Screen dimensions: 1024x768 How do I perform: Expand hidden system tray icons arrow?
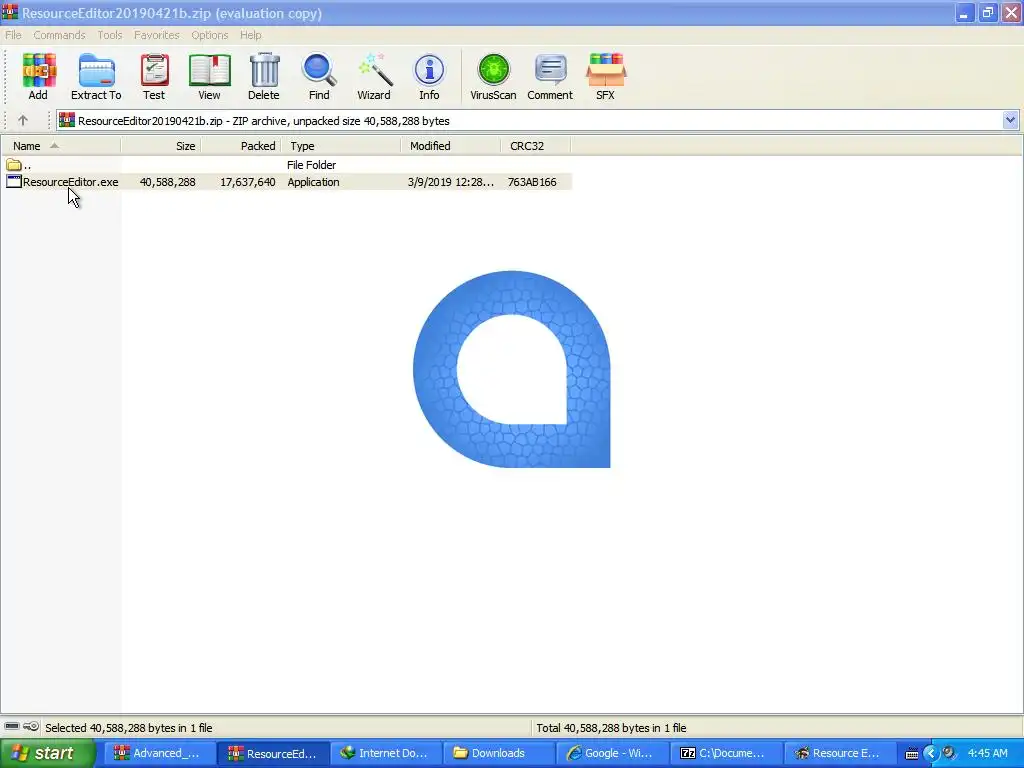pyautogui.click(x=931, y=753)
